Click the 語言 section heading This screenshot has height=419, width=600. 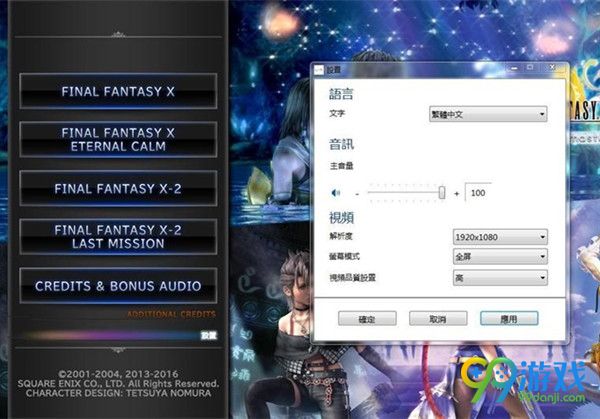pyautogui.click(x=341, y=94)
